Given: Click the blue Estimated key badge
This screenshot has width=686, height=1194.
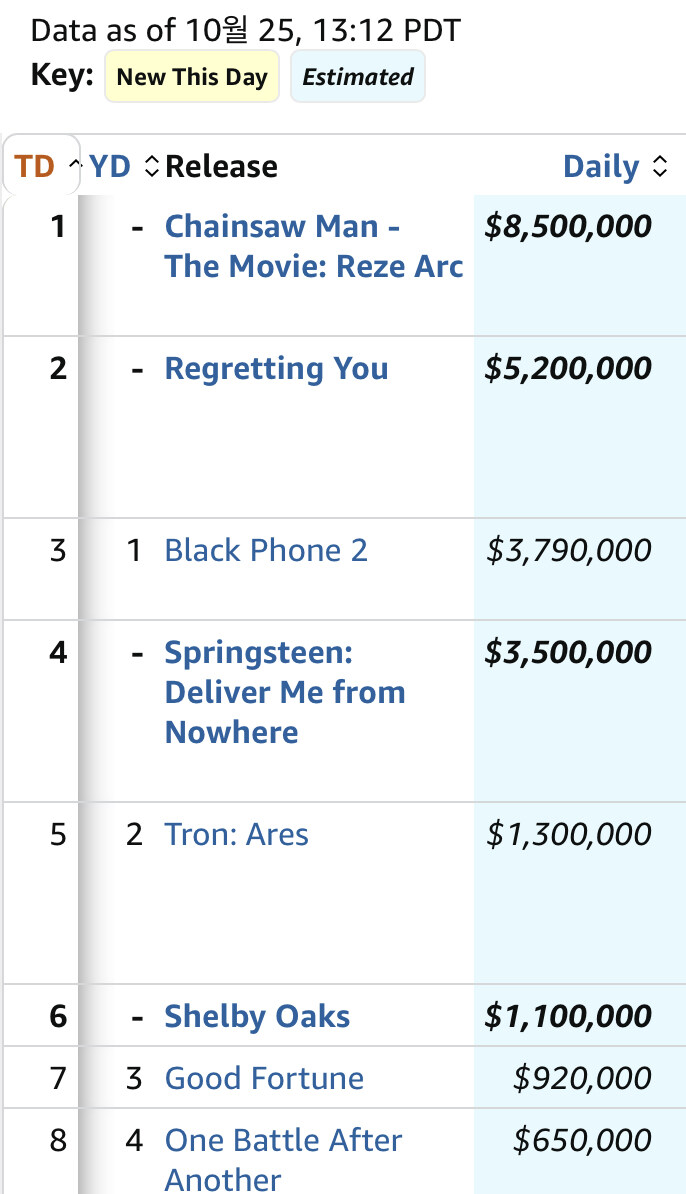Looking at the screenshot, I should [x=357, y=77].
